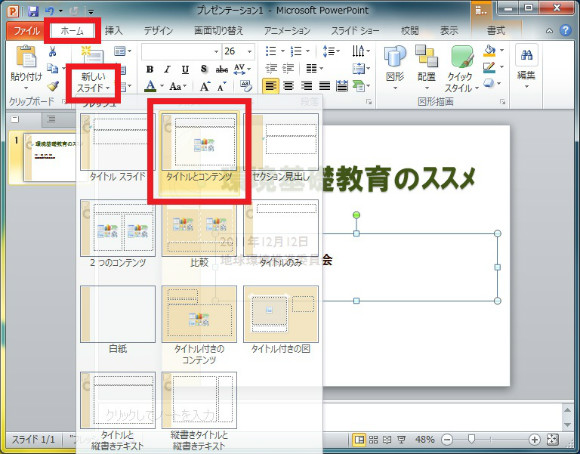Expand bullets list dropdown

(282, 51)
